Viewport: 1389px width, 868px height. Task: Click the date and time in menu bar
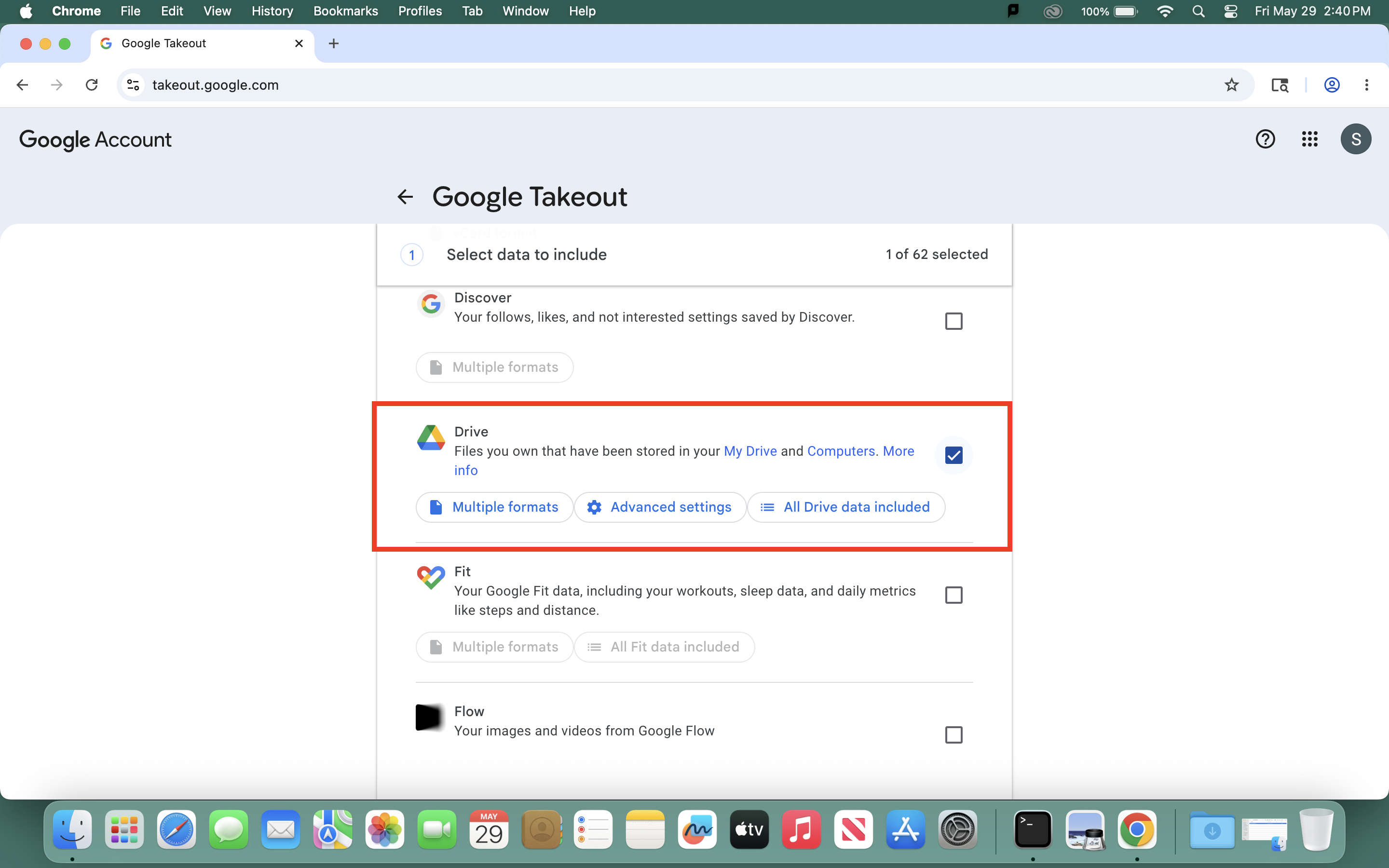(x=1312, y=12)
